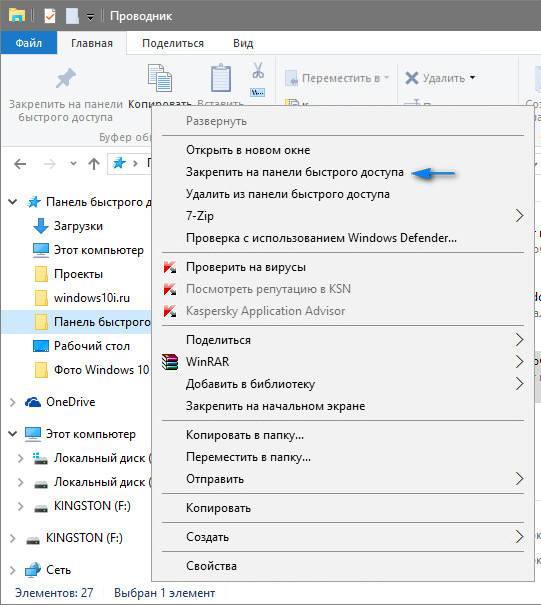The image size is (541, 605).
Task: Choose Pin to Quick Access in the context menu
Action: point(295,172)
